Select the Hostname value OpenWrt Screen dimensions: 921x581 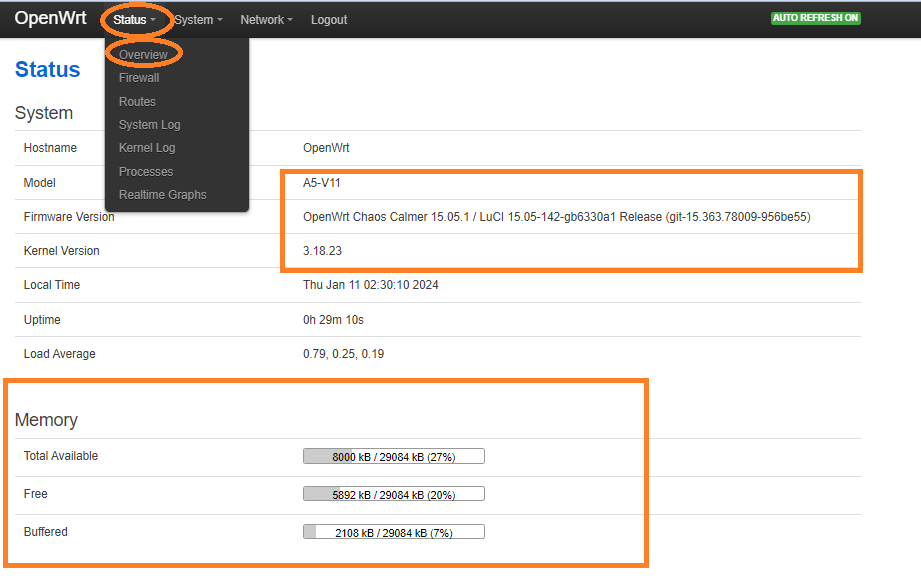click(x=326, y=148)
